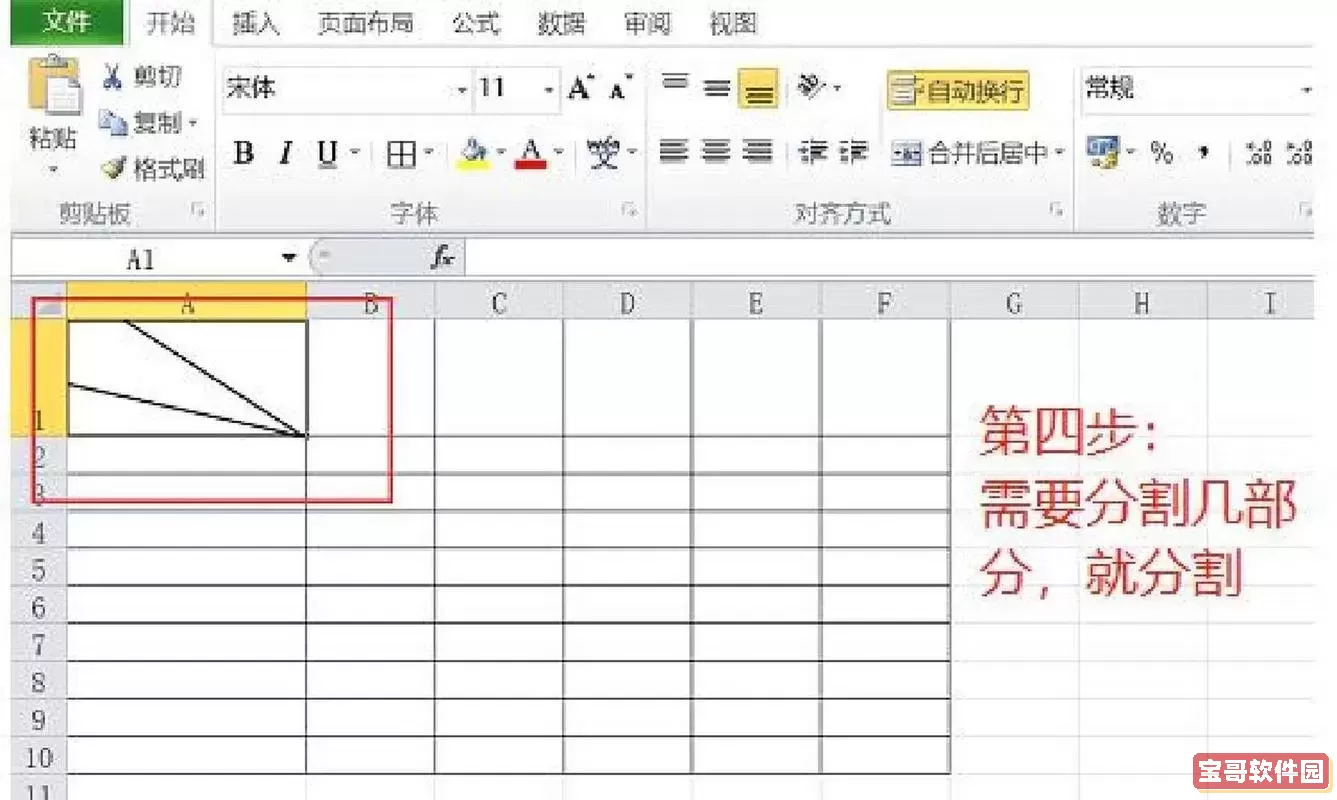Decrease font size with small A icon
Viewport: 1337px width, 800px height.
pyautogui.click(x=621, y=89)
